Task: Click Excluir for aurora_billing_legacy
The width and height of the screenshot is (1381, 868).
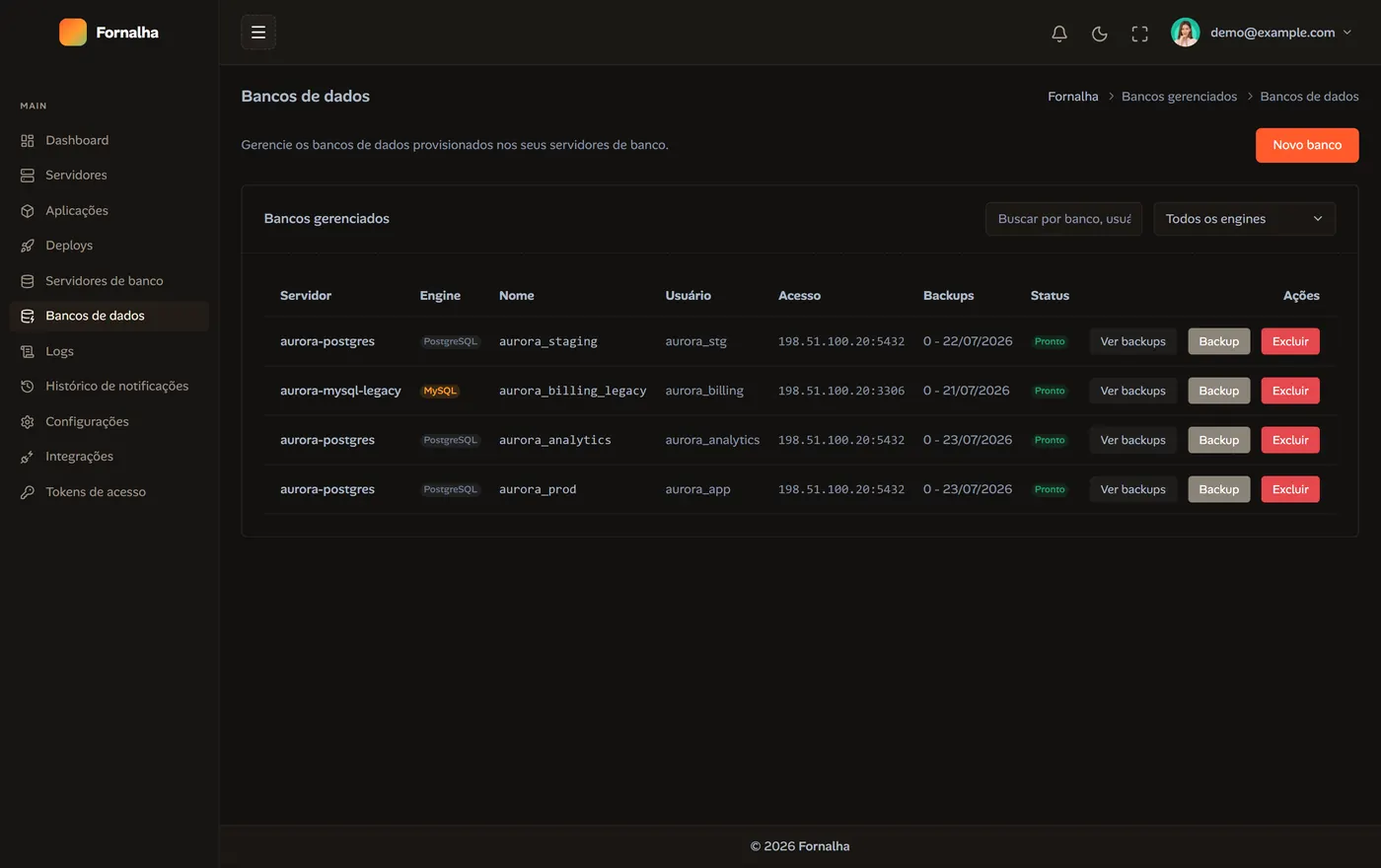Action: pyautogui.click(x=1290, y=391)
